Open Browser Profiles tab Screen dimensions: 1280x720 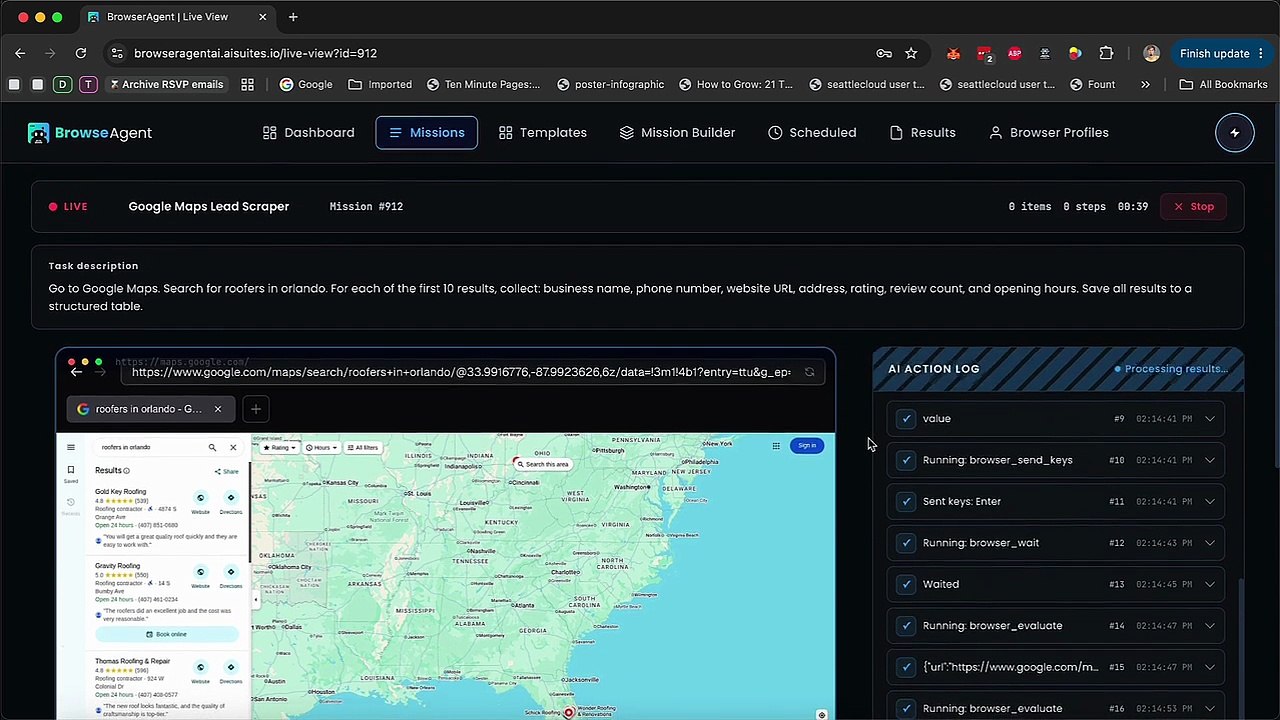pos(1048,133)
